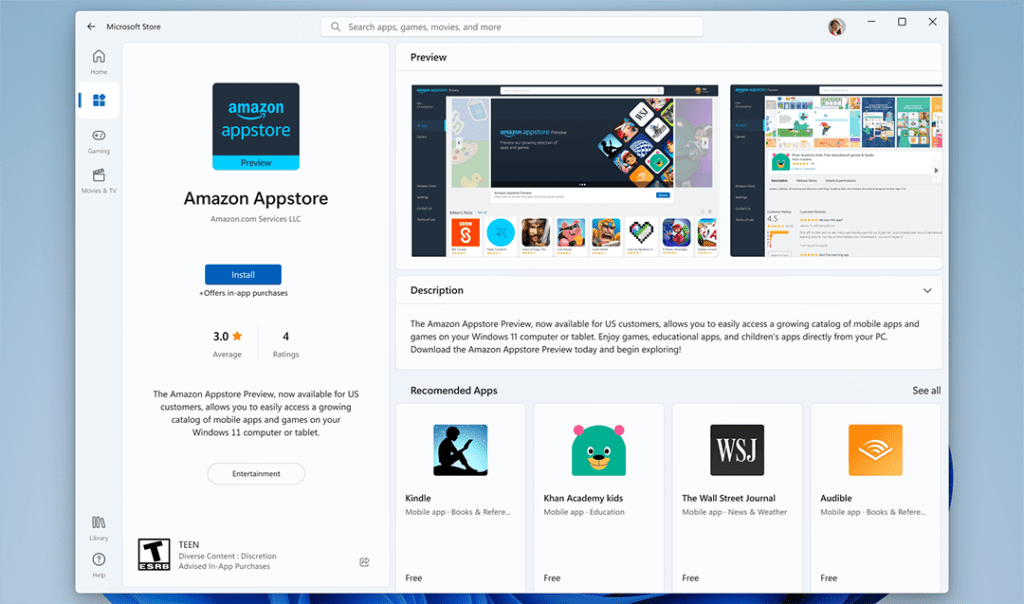Open the Kindle app card

(x=460, y=495)
